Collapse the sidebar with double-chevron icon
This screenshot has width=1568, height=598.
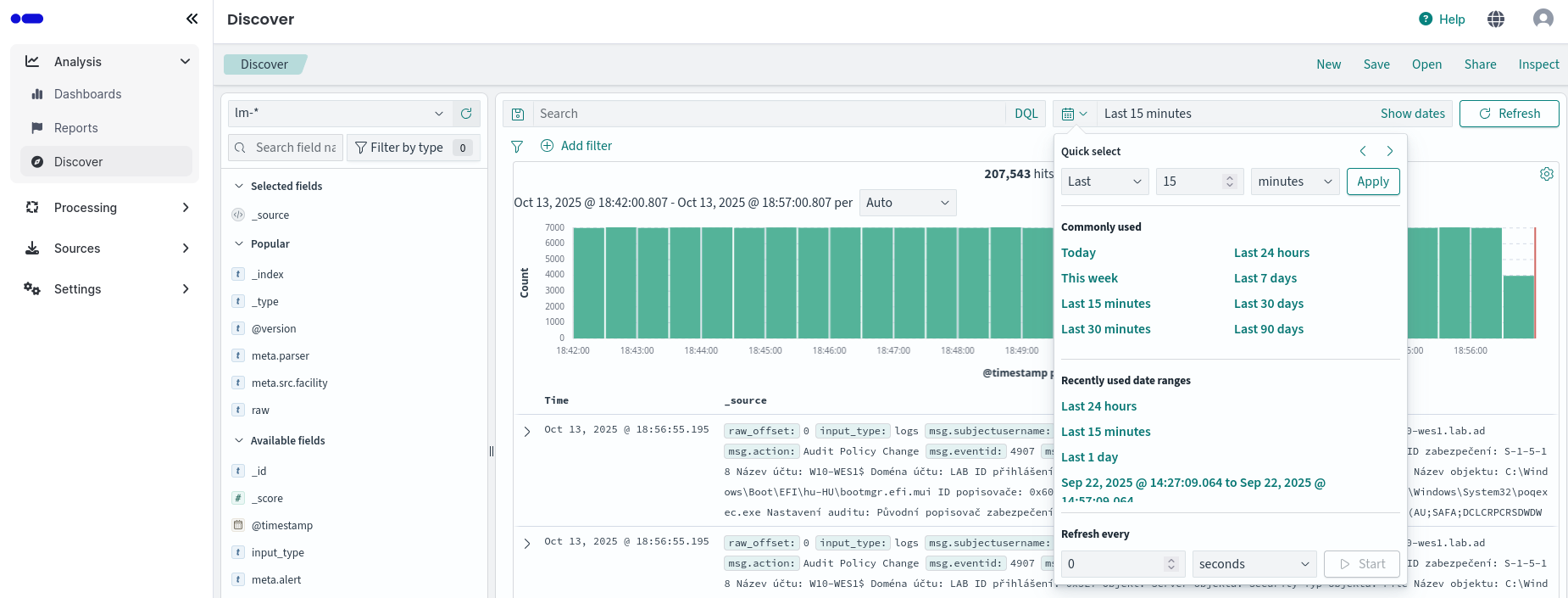192,19
